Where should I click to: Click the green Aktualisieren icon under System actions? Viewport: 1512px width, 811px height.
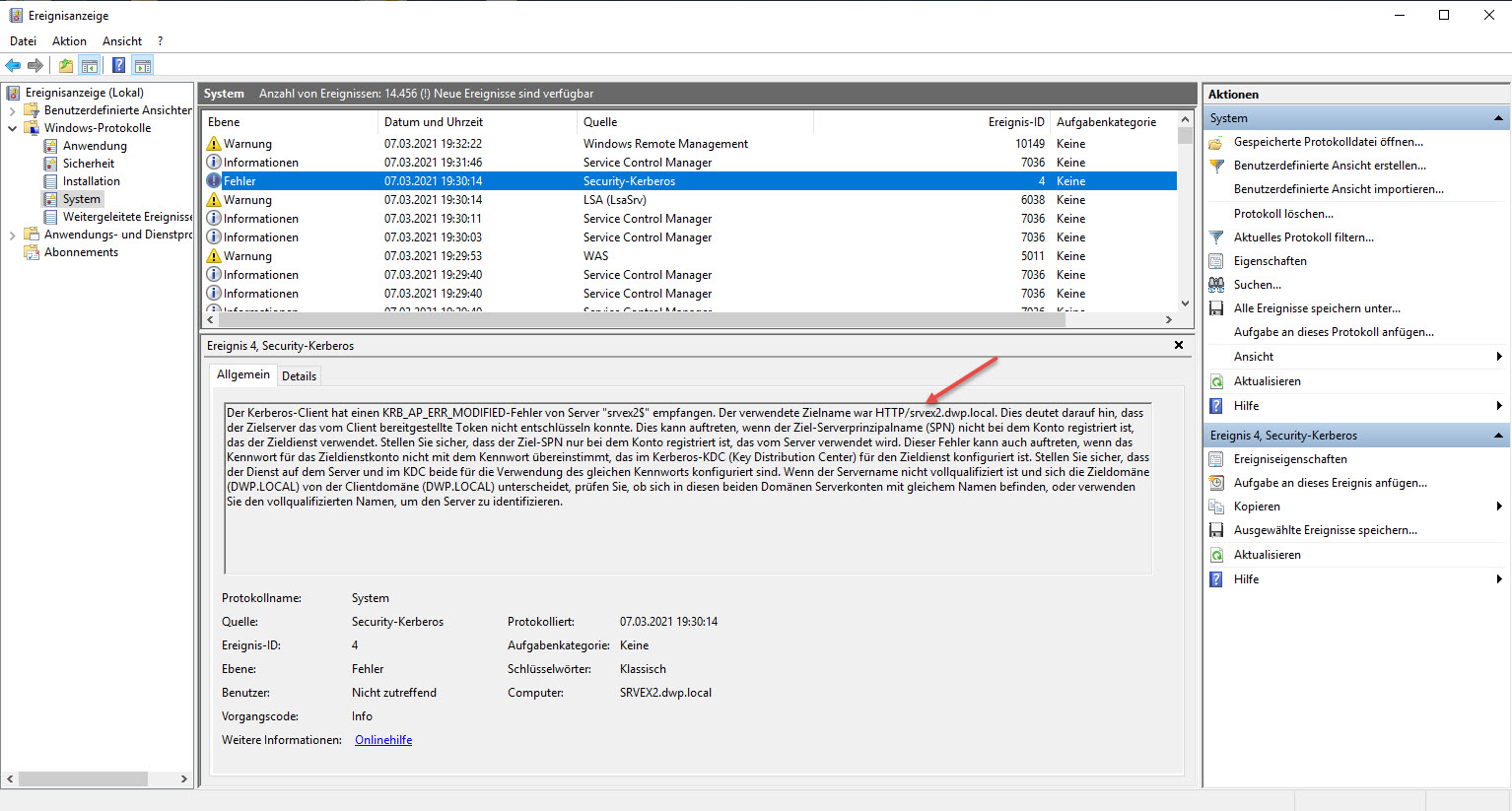(x=1216, y=381)
